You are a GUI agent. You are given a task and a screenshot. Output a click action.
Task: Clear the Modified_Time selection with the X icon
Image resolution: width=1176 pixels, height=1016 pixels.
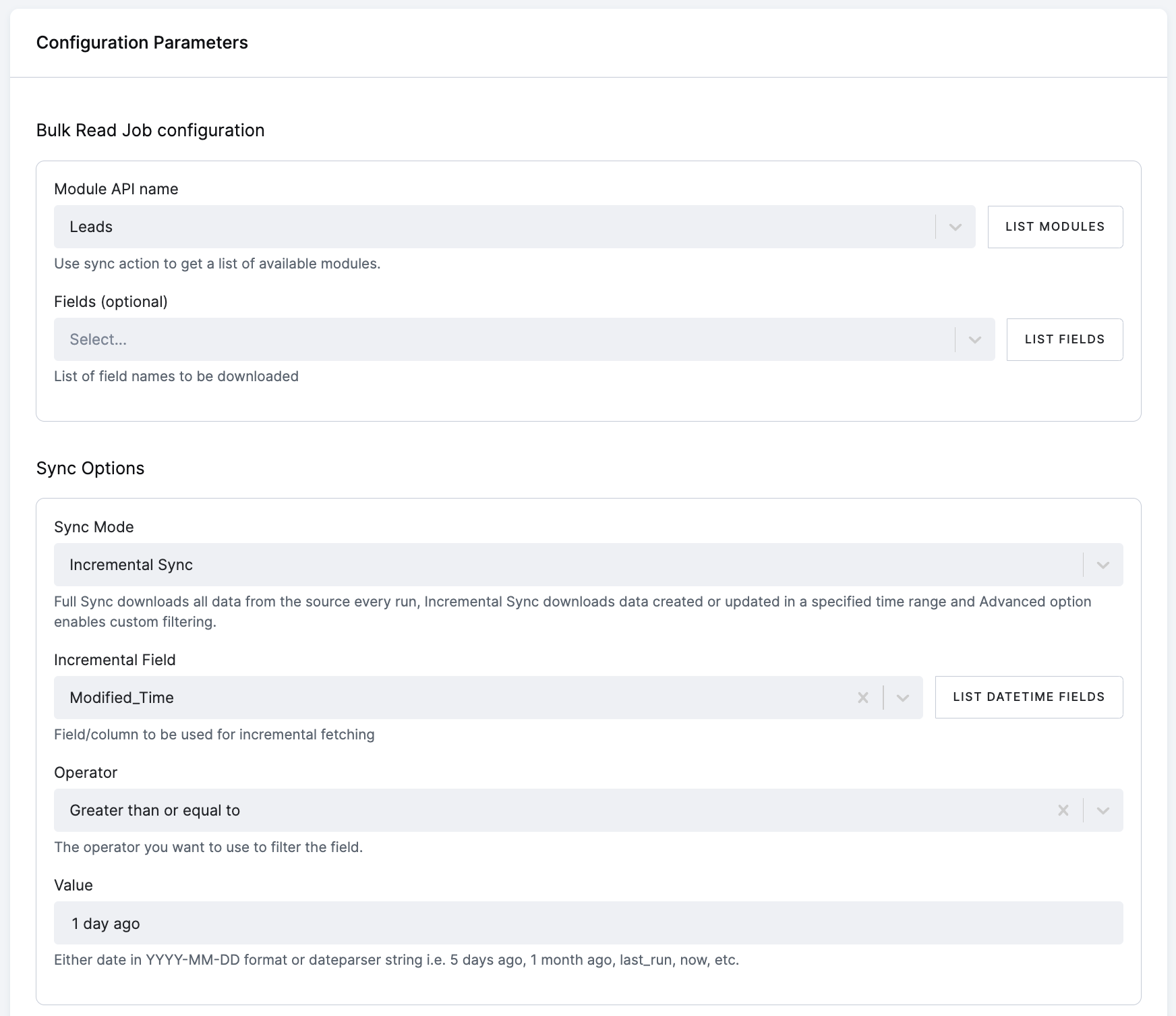[863, 697]
